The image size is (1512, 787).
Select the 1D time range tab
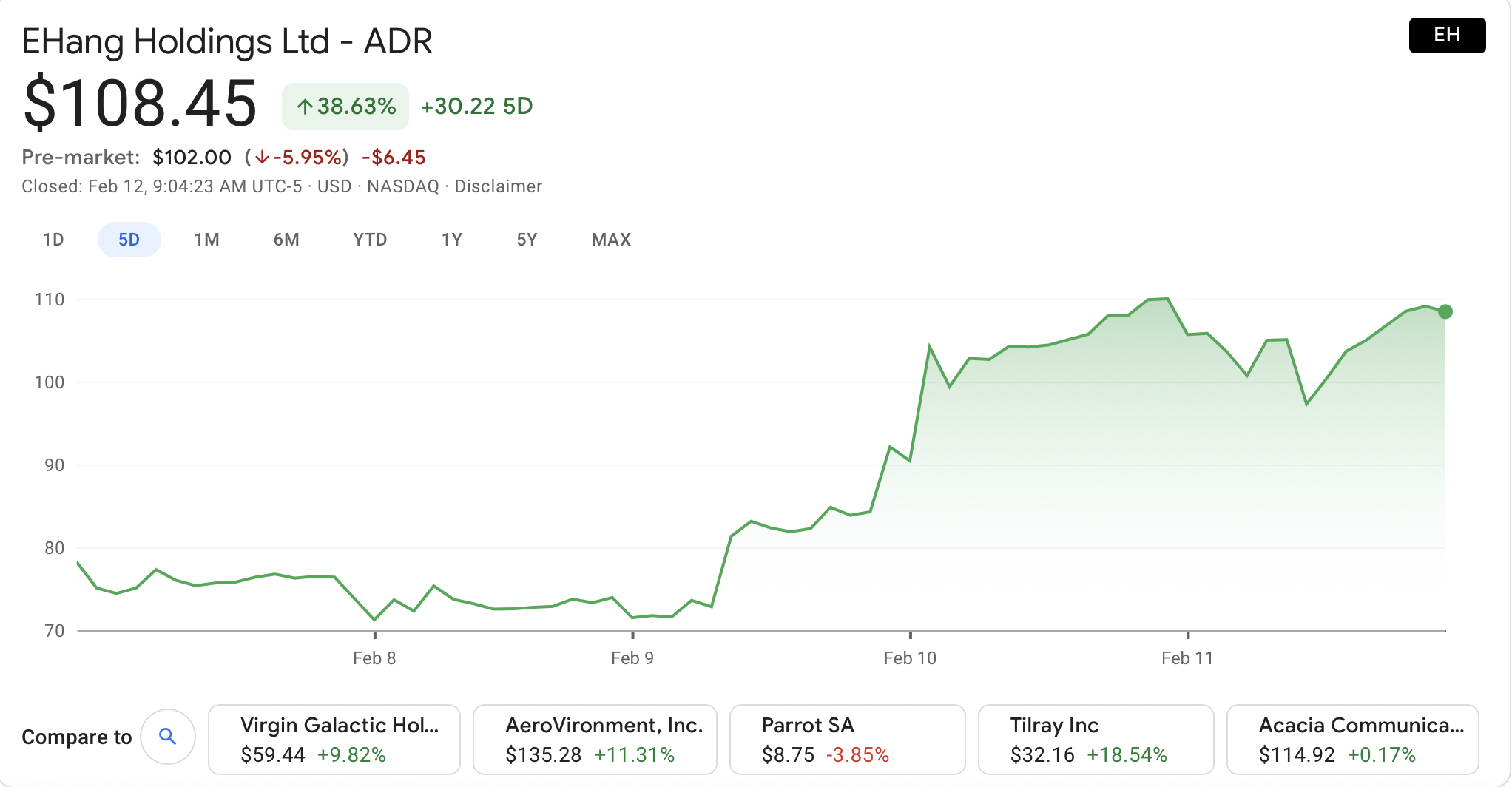point(53,240)
